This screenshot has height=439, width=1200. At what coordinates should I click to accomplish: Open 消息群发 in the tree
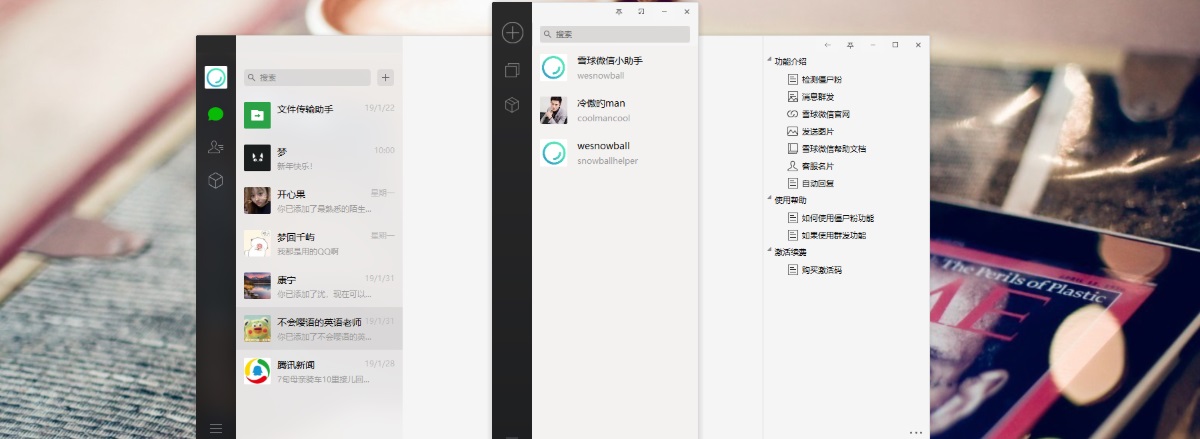tap(817, 96)
